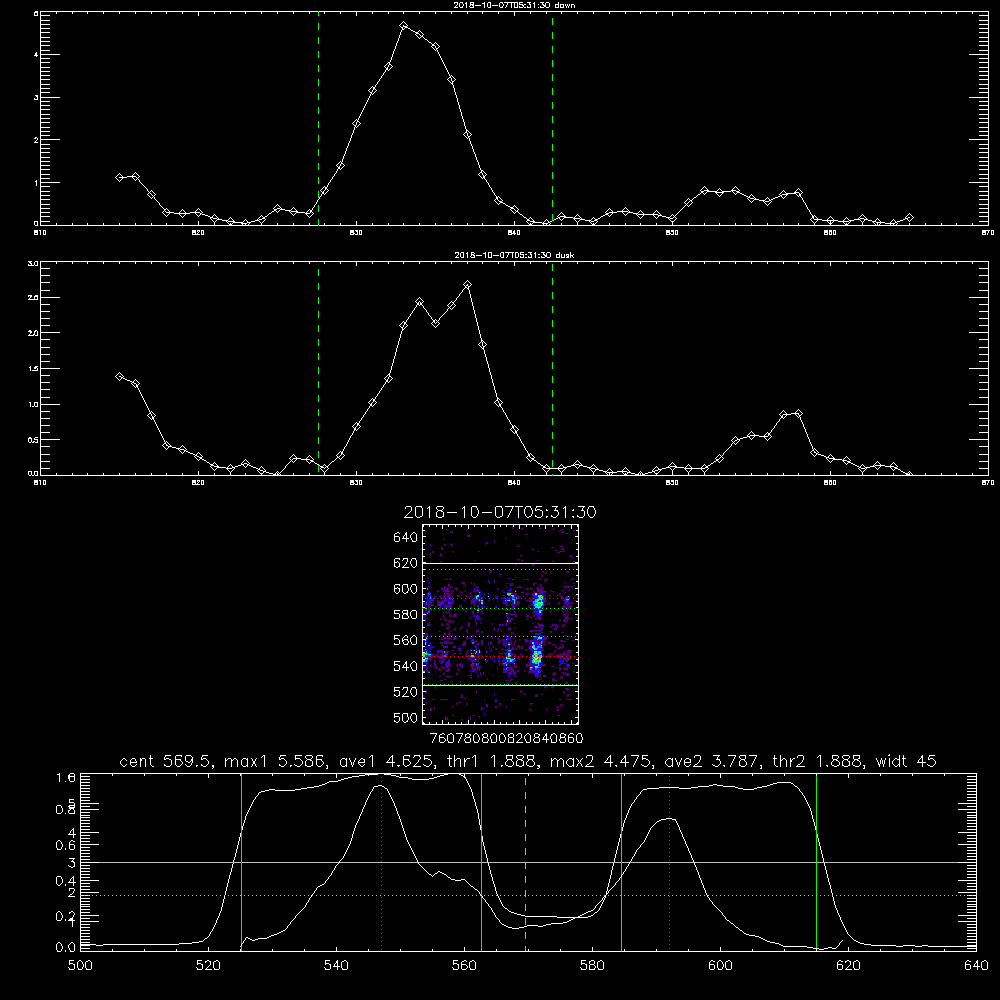Click the heatmap spectrogram image
The image size is (1000, 1000).
[x=500, y=624]
